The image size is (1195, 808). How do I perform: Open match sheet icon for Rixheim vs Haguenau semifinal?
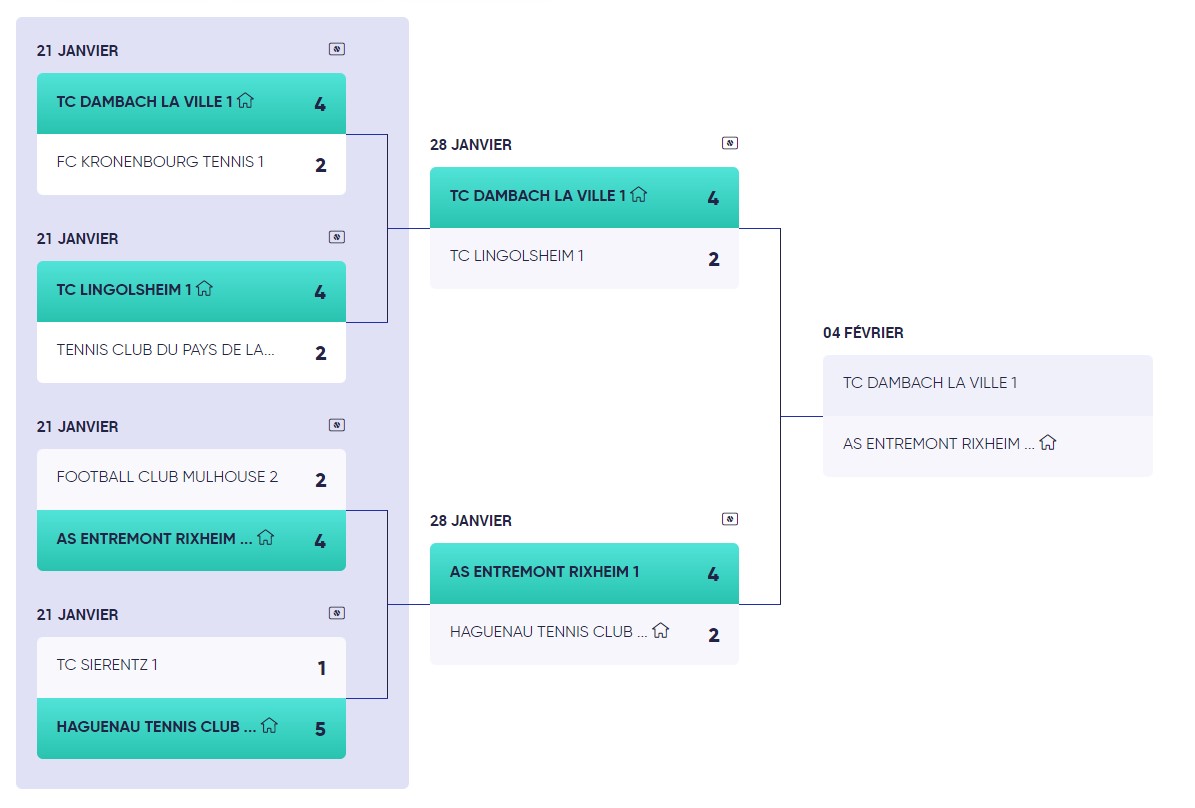(730, 519)
